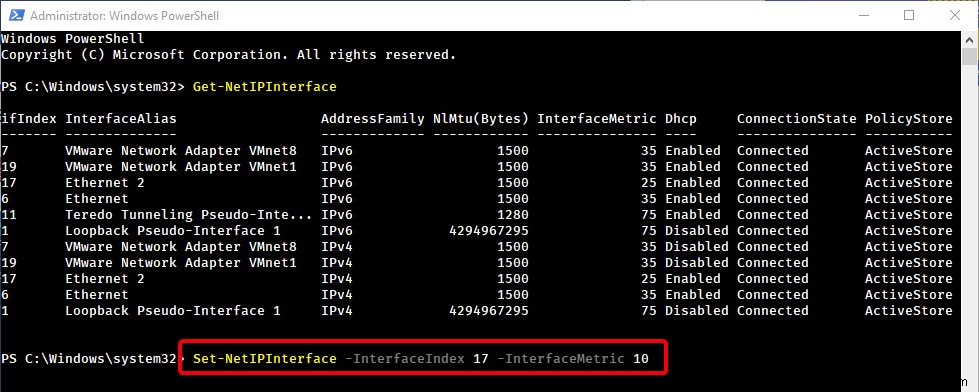Click Loopback Pseudo-Interface 1 in IPv6 row
Image resolution: width=979 pixels, height=392 pixels.
(173, 231)
